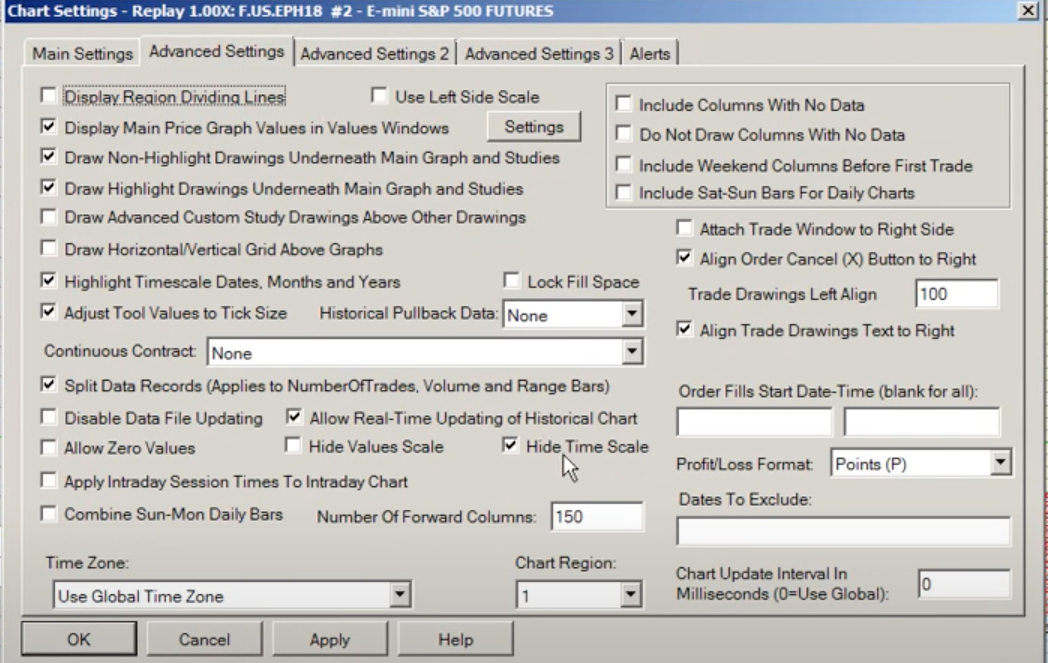
Task: Uncheck Display Main Price Graph Values option
Action: (48, 126)
